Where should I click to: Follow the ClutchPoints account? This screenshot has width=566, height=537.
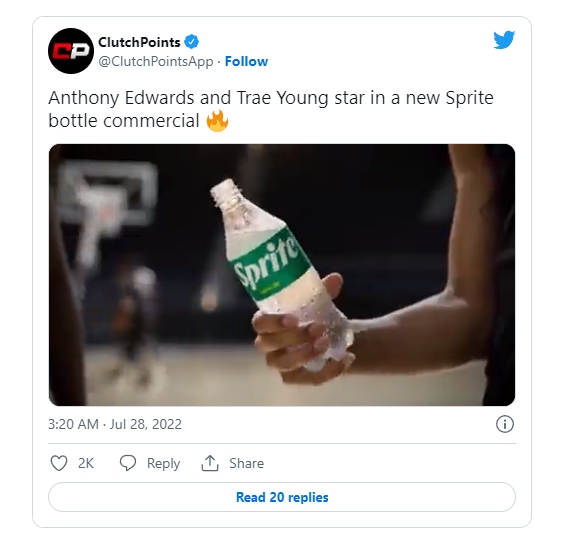tap(247, 61)
